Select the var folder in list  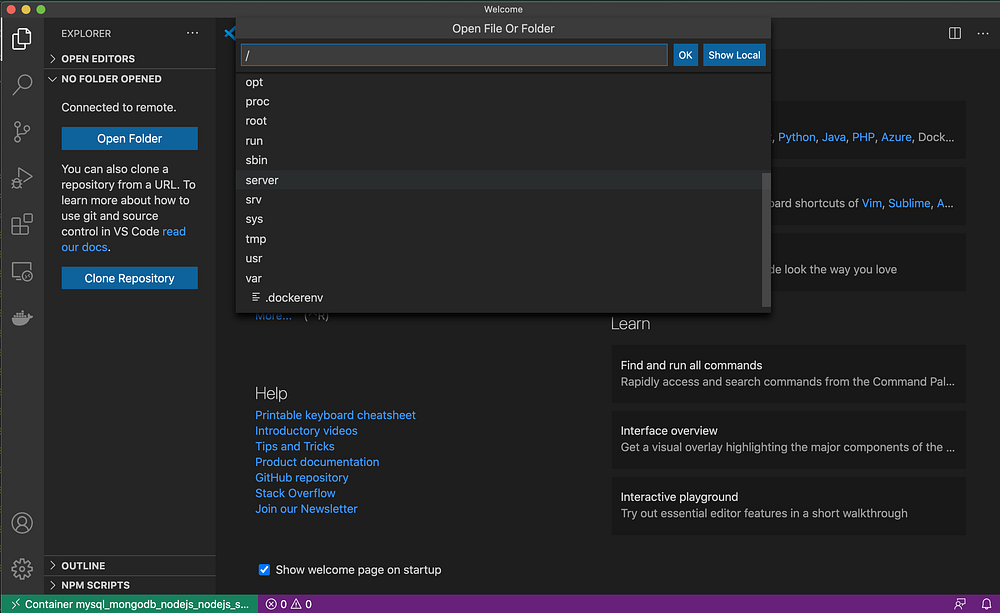pyautogui.click(x=499, y=278)
